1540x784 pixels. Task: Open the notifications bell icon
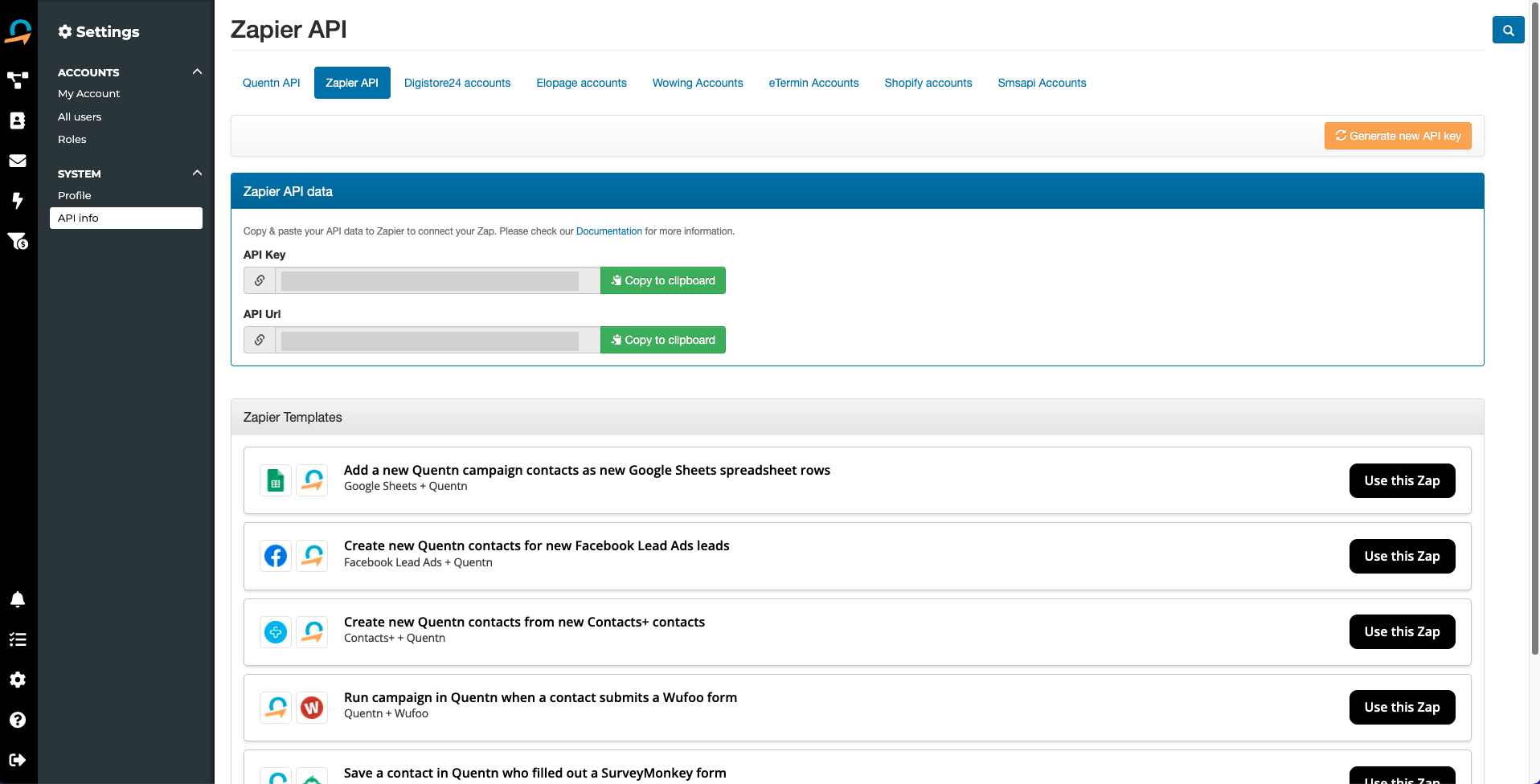18,599
